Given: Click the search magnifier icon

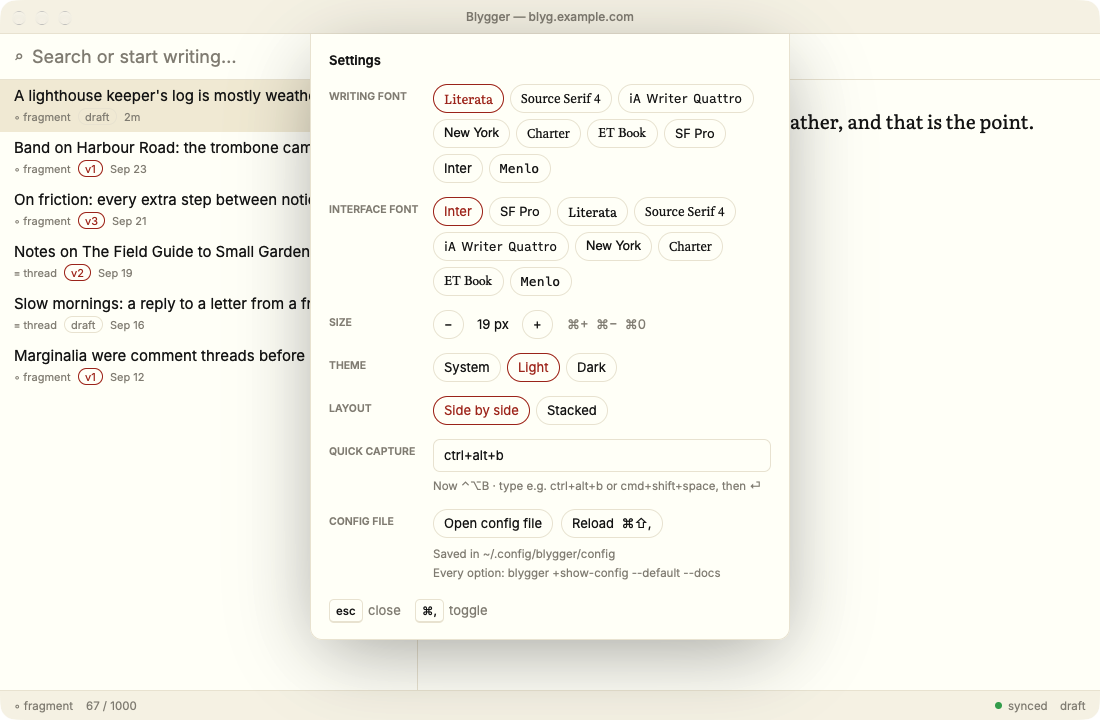Looking at the screenshot, I should point(19,57).
